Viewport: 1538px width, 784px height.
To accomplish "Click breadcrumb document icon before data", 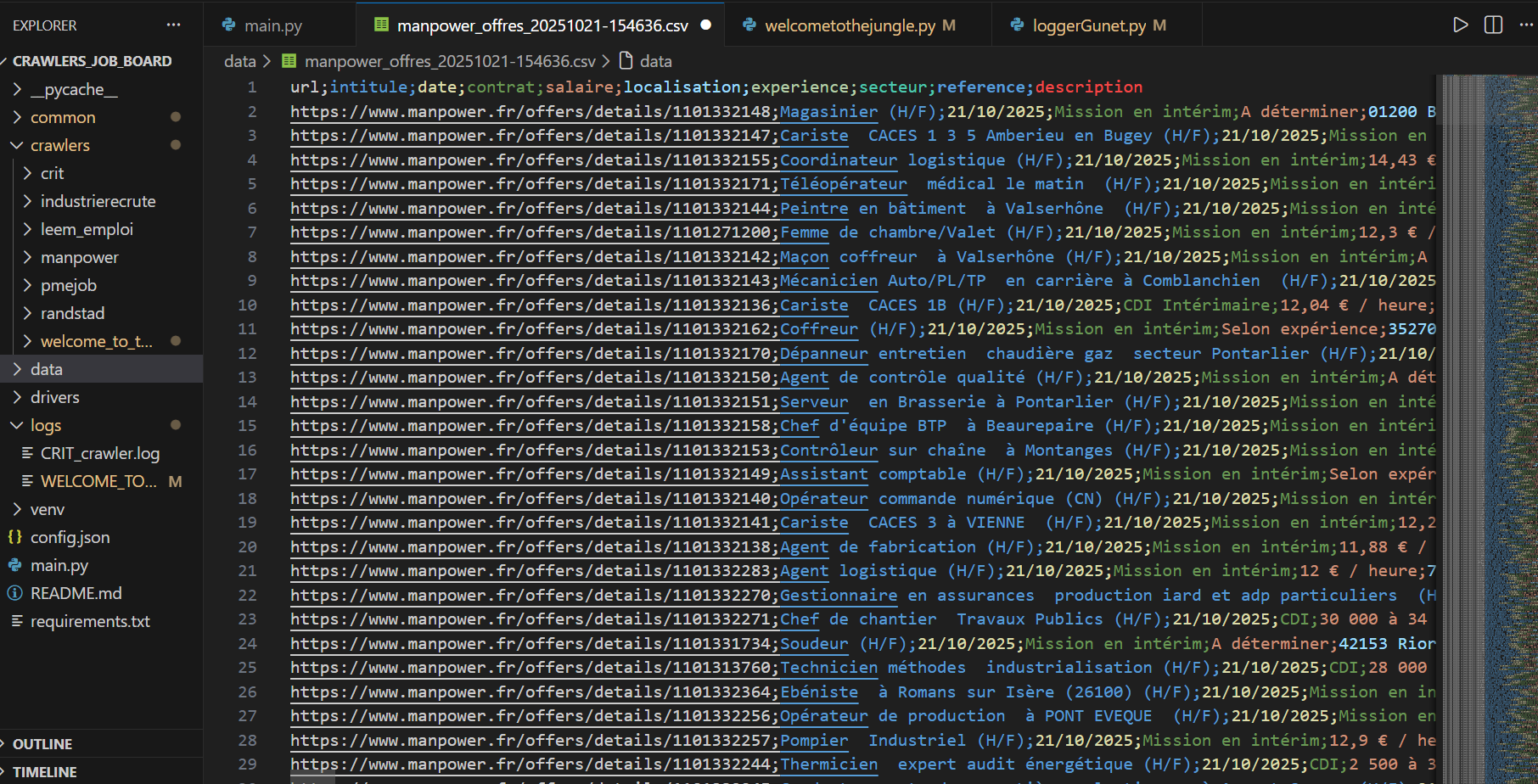I will (x=626, y=61).
